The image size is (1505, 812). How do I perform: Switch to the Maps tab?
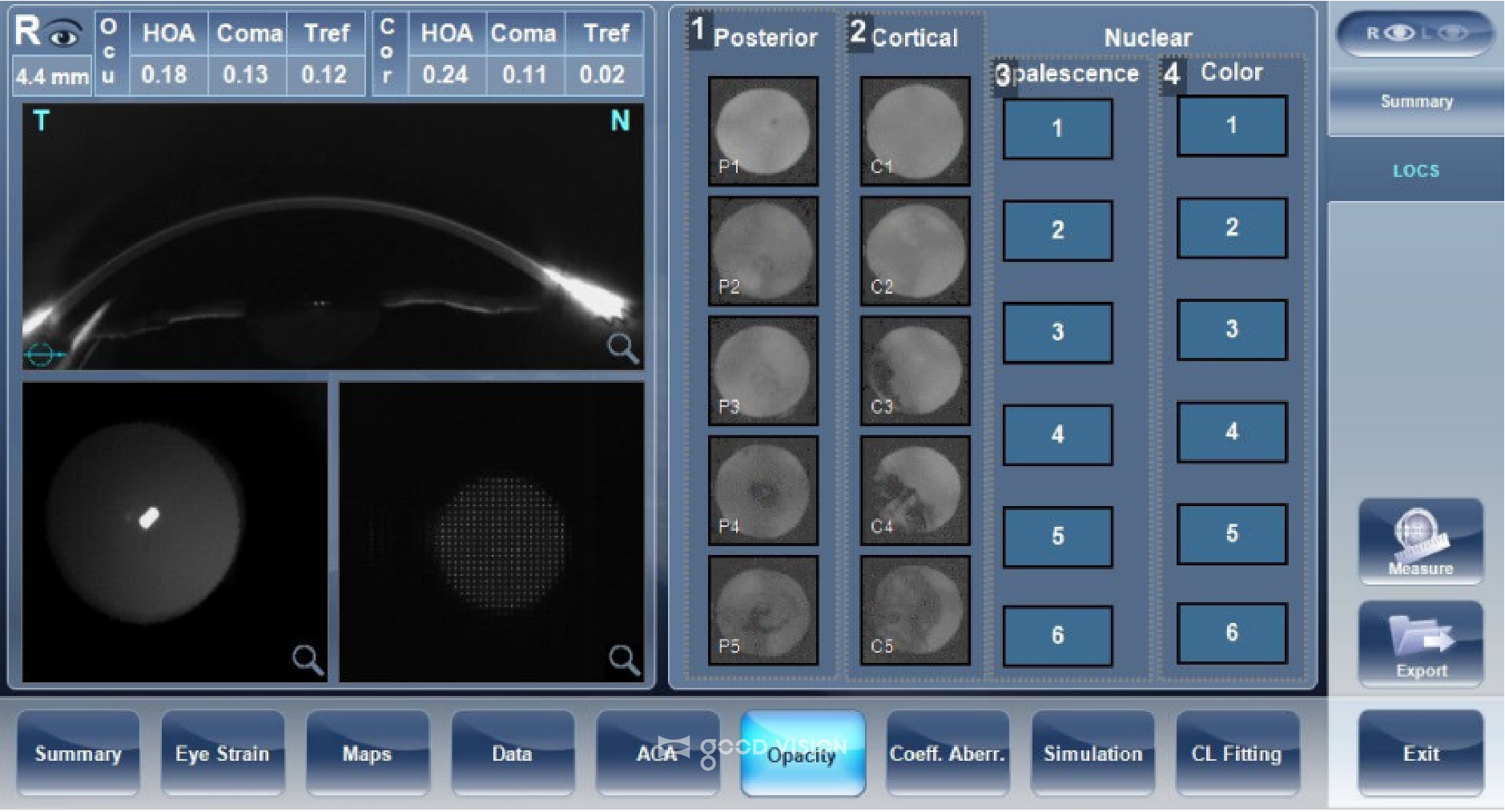tap(367, 754)
